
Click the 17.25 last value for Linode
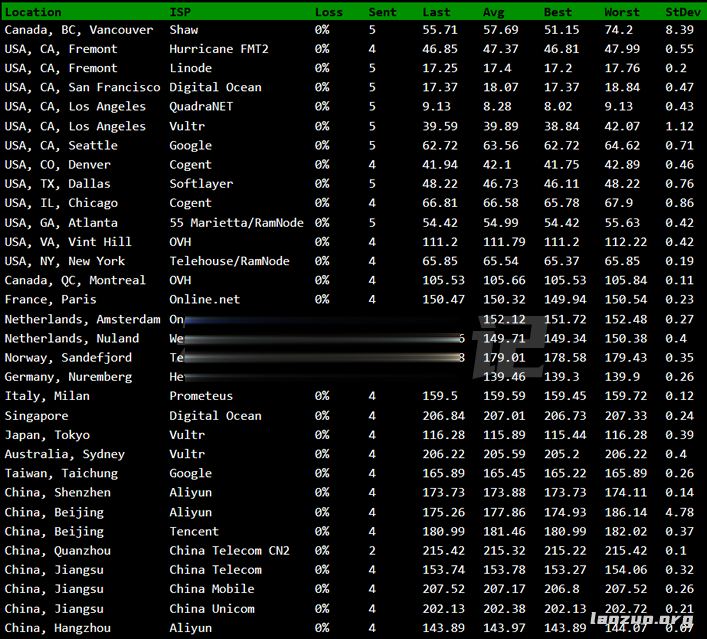tap(440, 68)
